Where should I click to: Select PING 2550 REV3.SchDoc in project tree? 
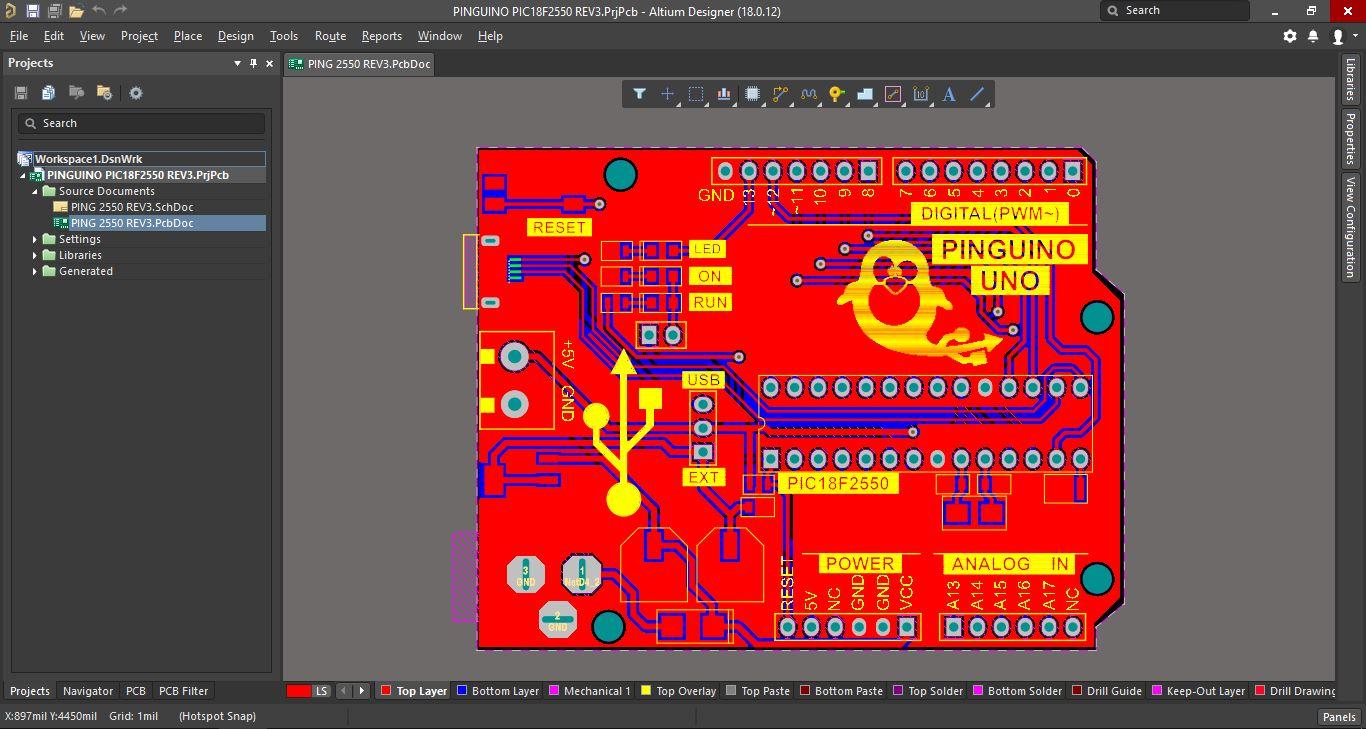(x=131, y=207)
